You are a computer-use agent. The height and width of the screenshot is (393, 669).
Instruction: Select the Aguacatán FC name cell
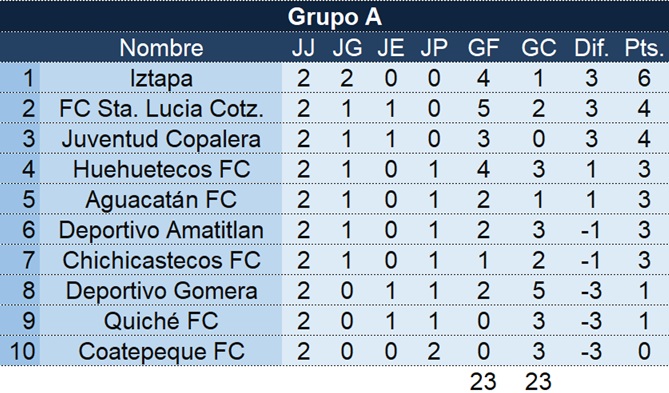161,199
